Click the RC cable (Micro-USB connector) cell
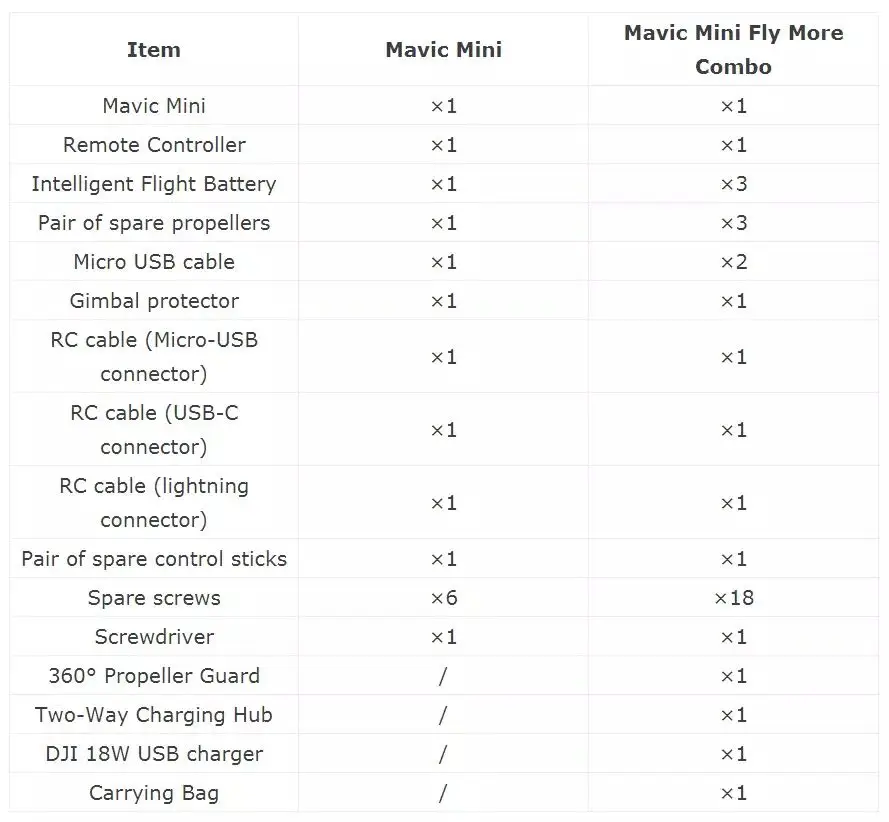The height and width of the screenshot is (822, 889). click(x=154, y=357)
